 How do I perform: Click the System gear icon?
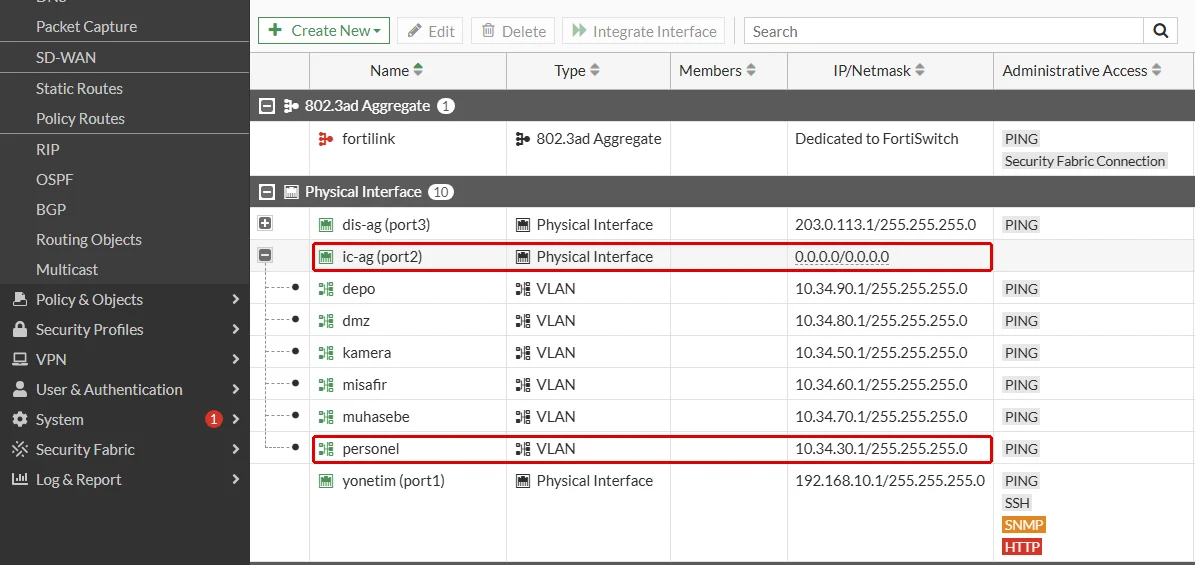pos(21,419)
